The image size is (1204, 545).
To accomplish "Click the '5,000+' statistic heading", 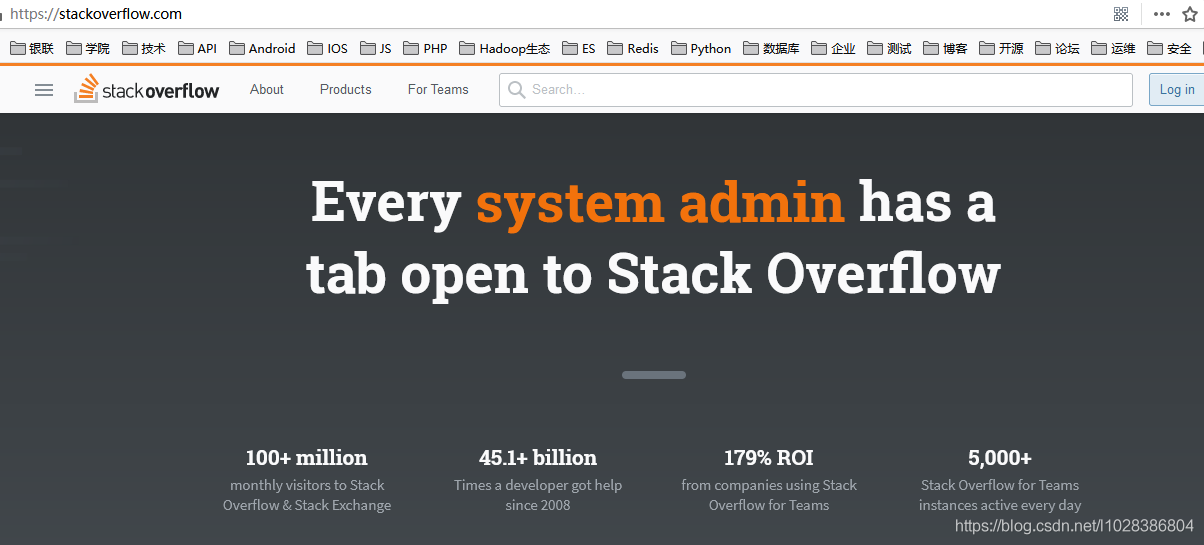I will (x=1000, y=458).
